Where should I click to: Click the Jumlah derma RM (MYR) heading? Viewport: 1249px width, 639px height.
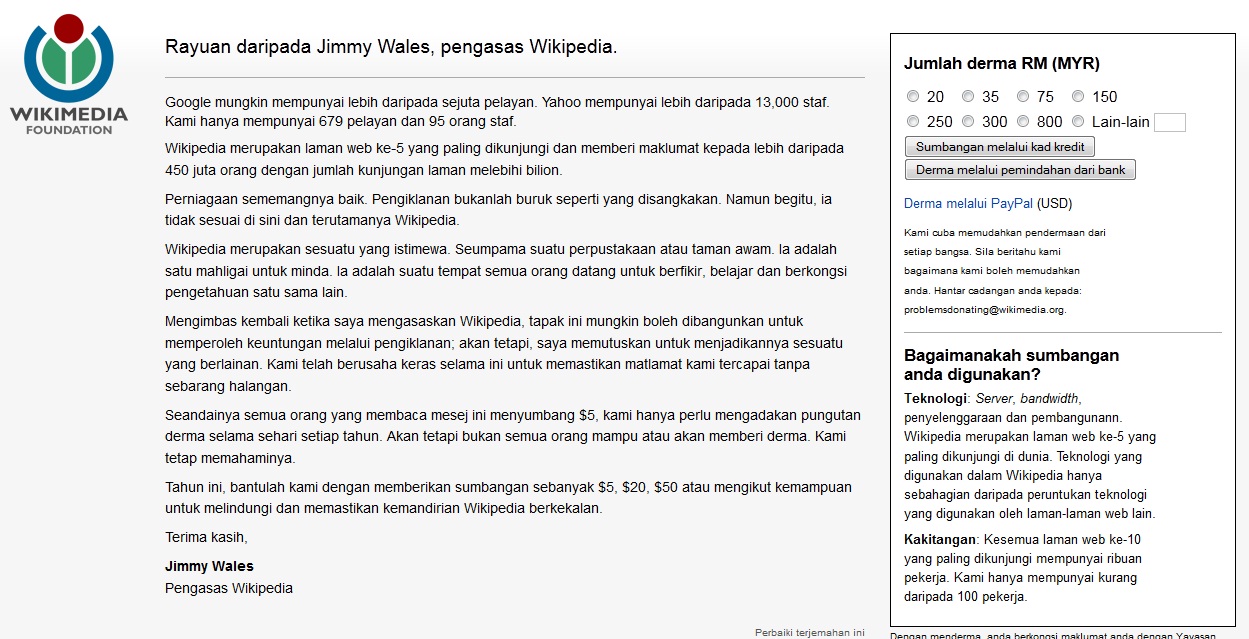click(x=1002, y=64)
